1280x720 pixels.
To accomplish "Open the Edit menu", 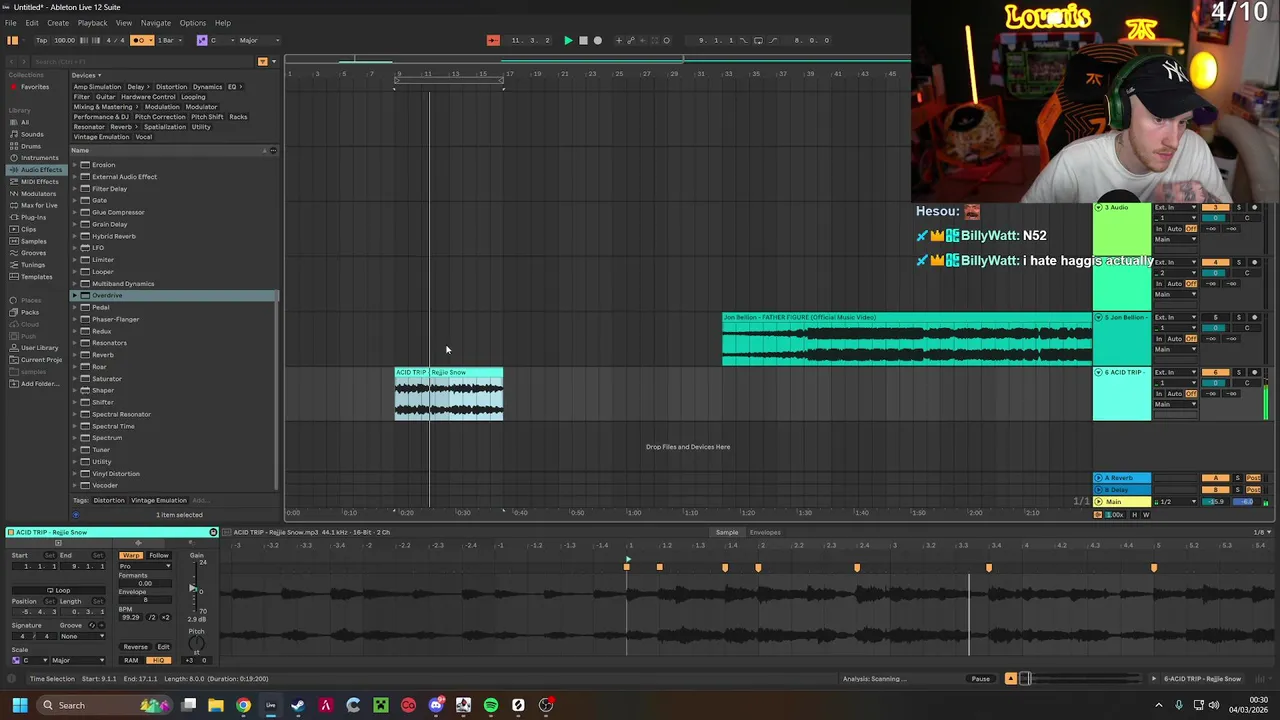I will (x=32, y=23).
